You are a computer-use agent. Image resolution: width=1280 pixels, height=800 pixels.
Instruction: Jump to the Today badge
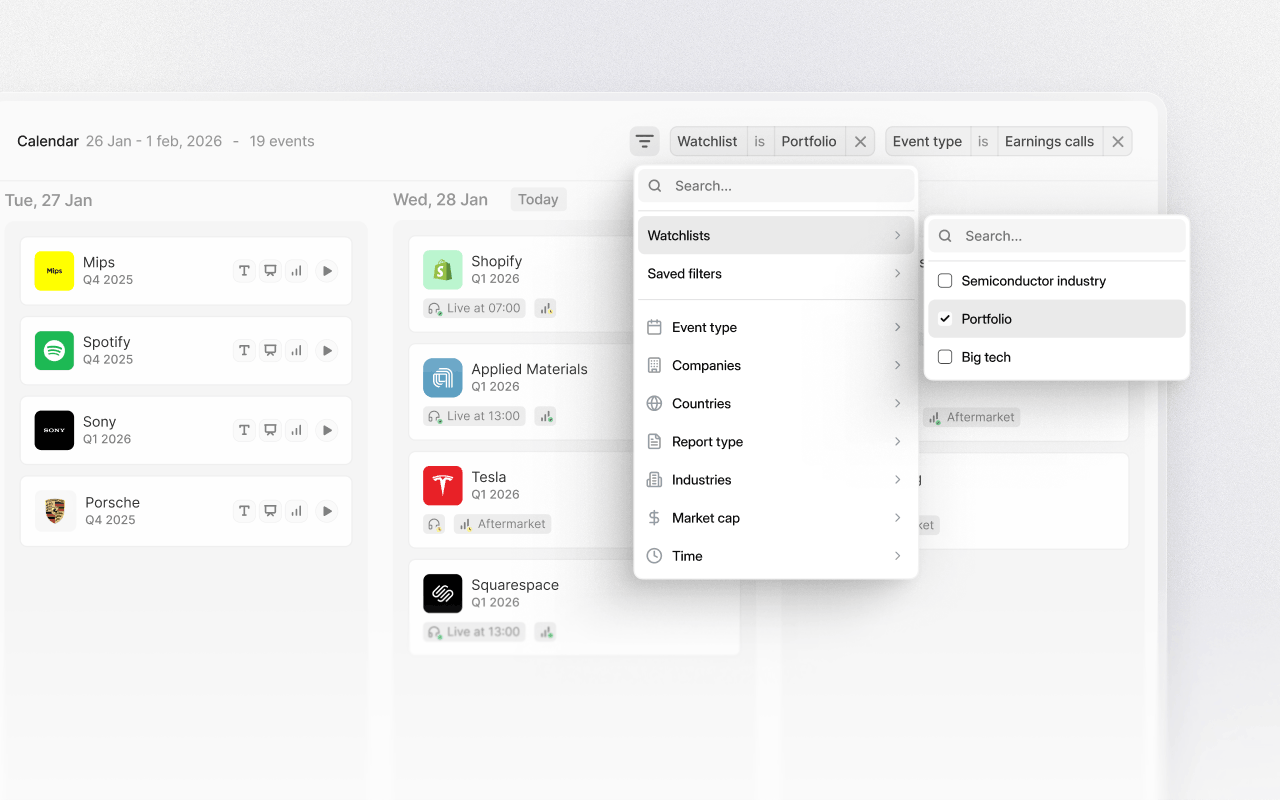point(538,199)
